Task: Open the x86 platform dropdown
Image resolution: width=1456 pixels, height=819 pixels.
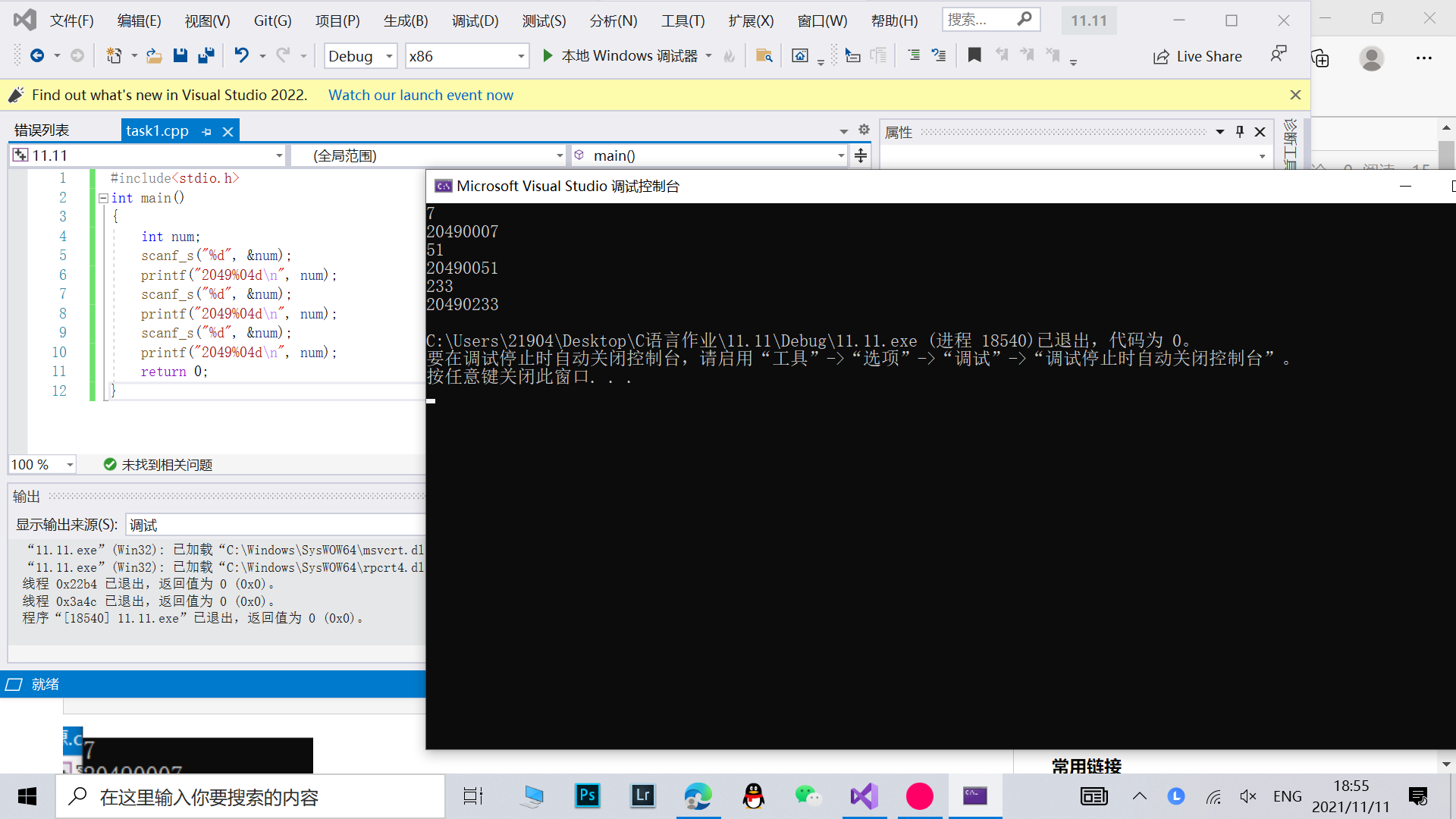Action: click(x=521, y=56)
